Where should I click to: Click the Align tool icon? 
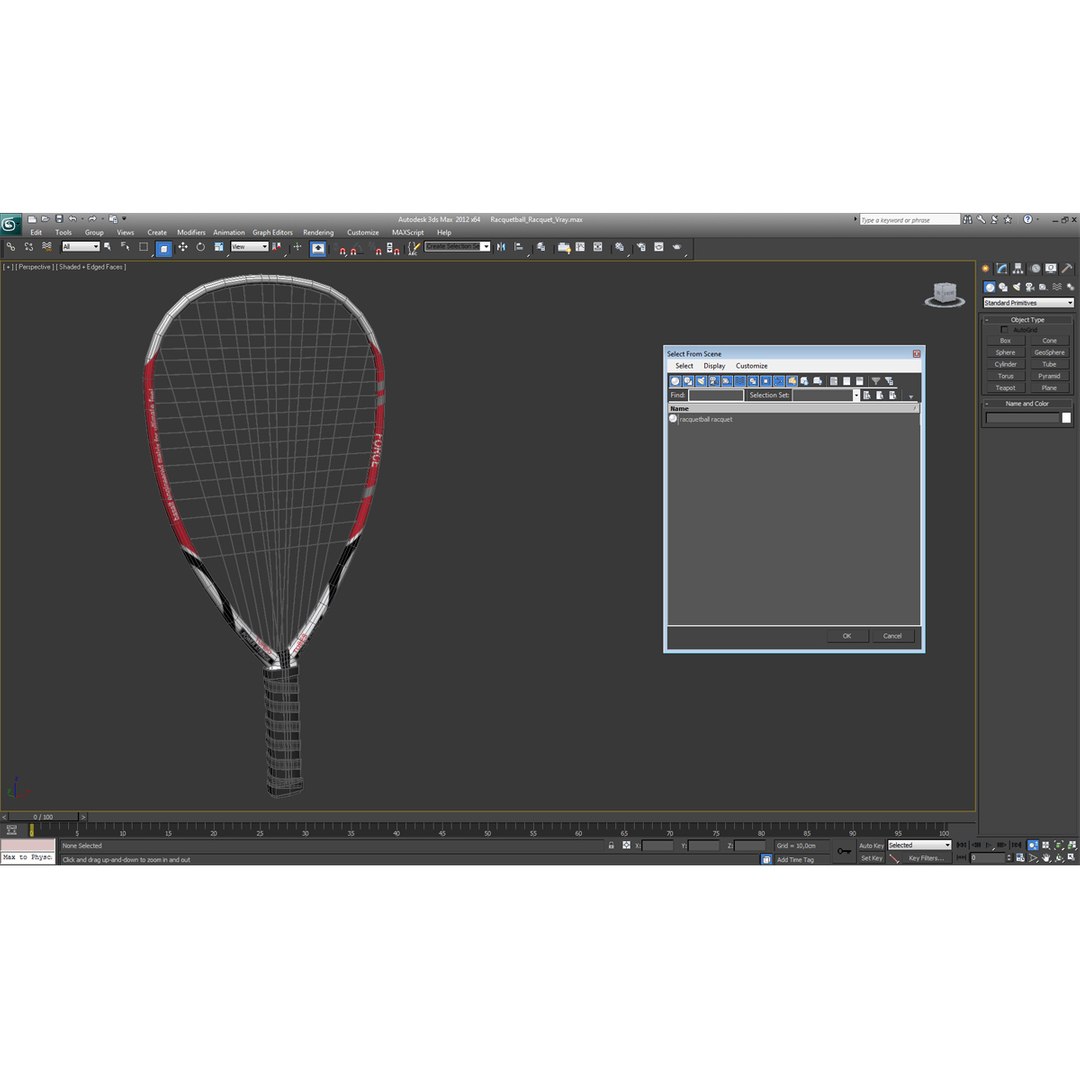point(518,247)
